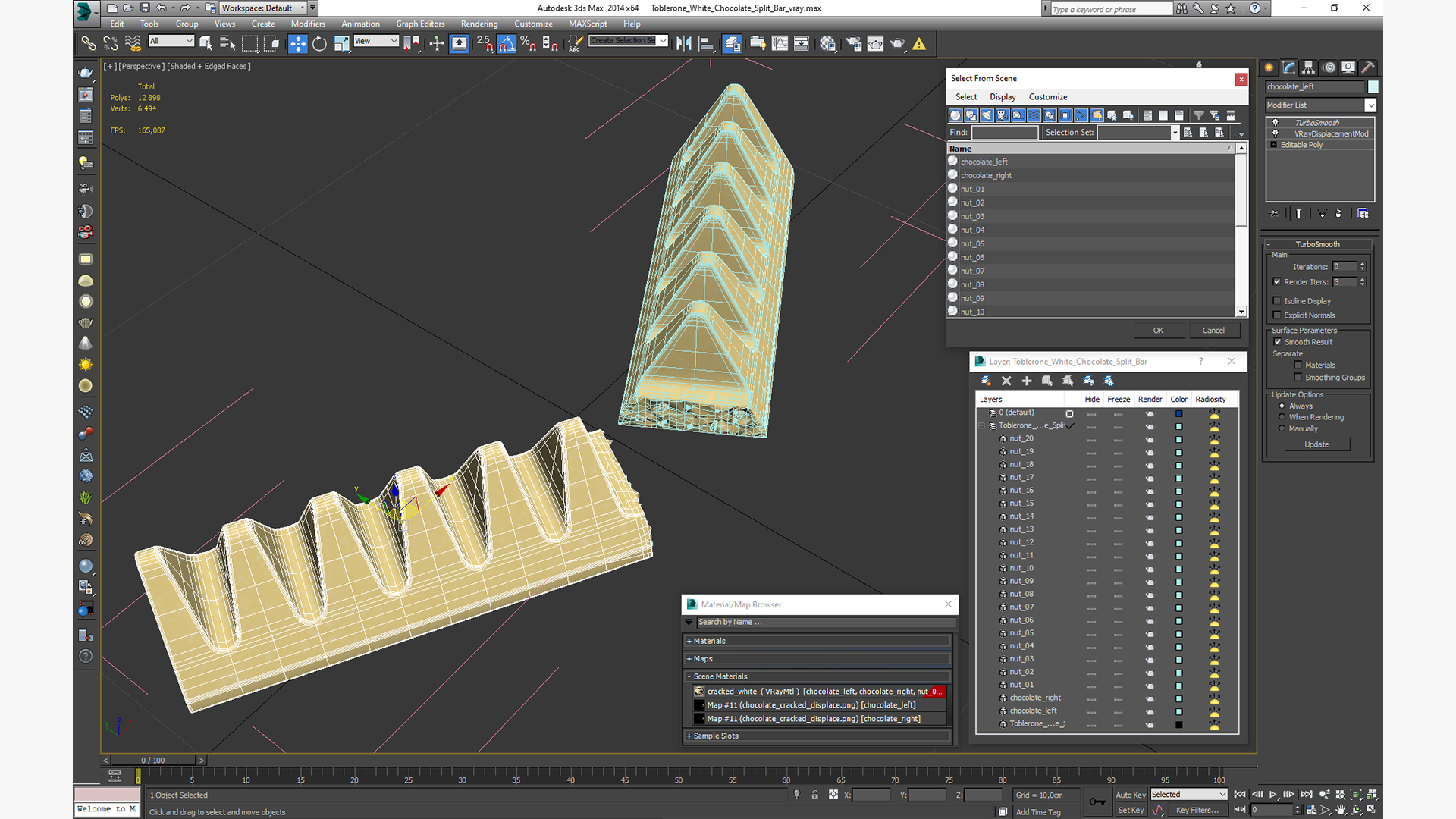Click the Find input field in Select From Scene
The width and height of the screenshot is (1456, 819).
(x=1005, y=133)
